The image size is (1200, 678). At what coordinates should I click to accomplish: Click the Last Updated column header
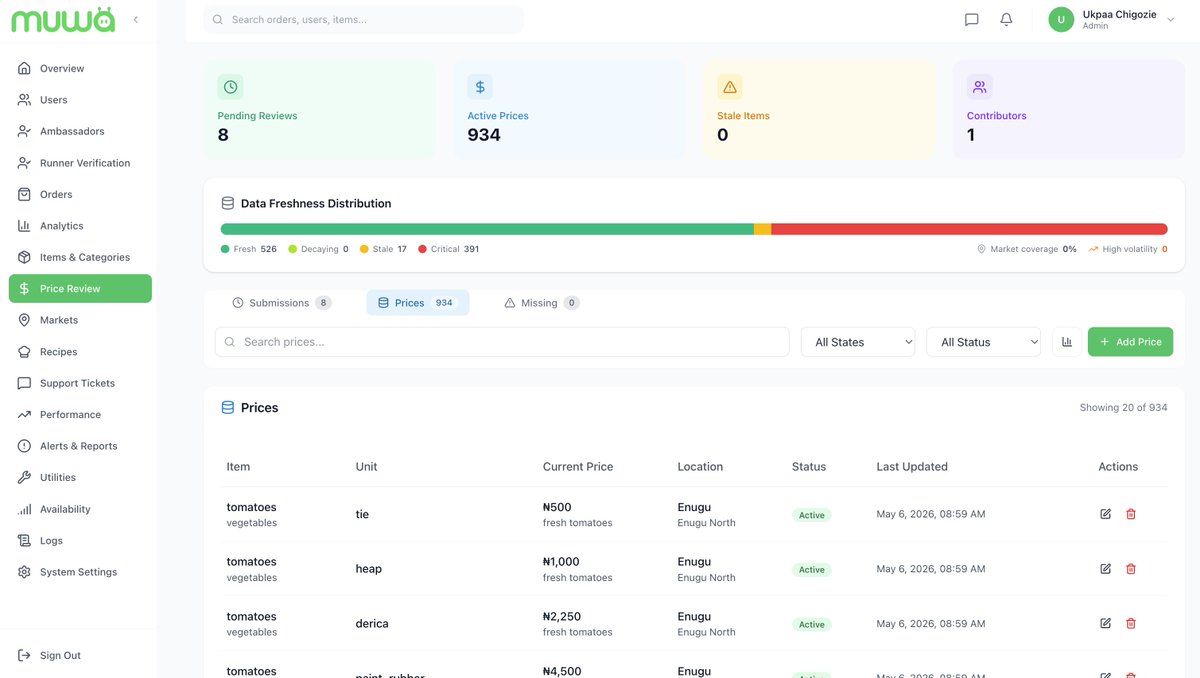(x=912, y=467)
